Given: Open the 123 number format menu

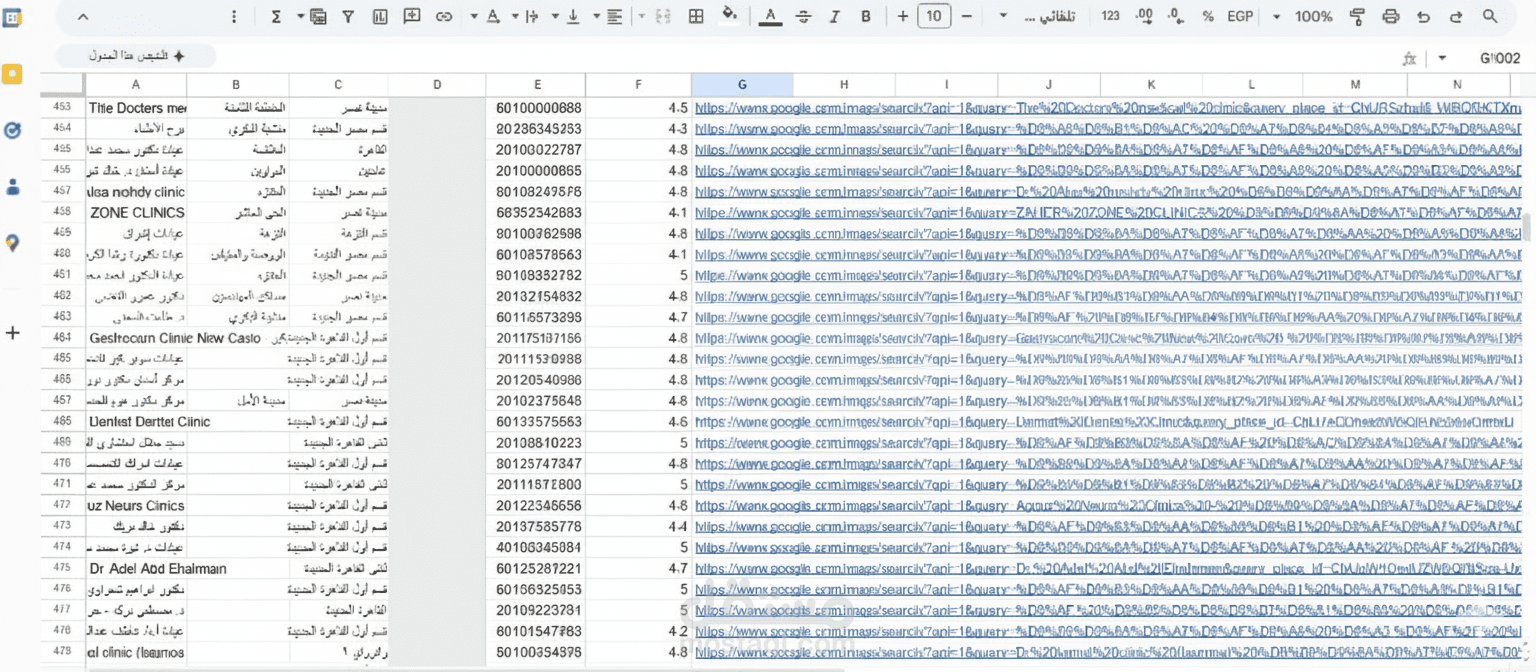Looking at the screenshot, I should [x=1110, y=17].
